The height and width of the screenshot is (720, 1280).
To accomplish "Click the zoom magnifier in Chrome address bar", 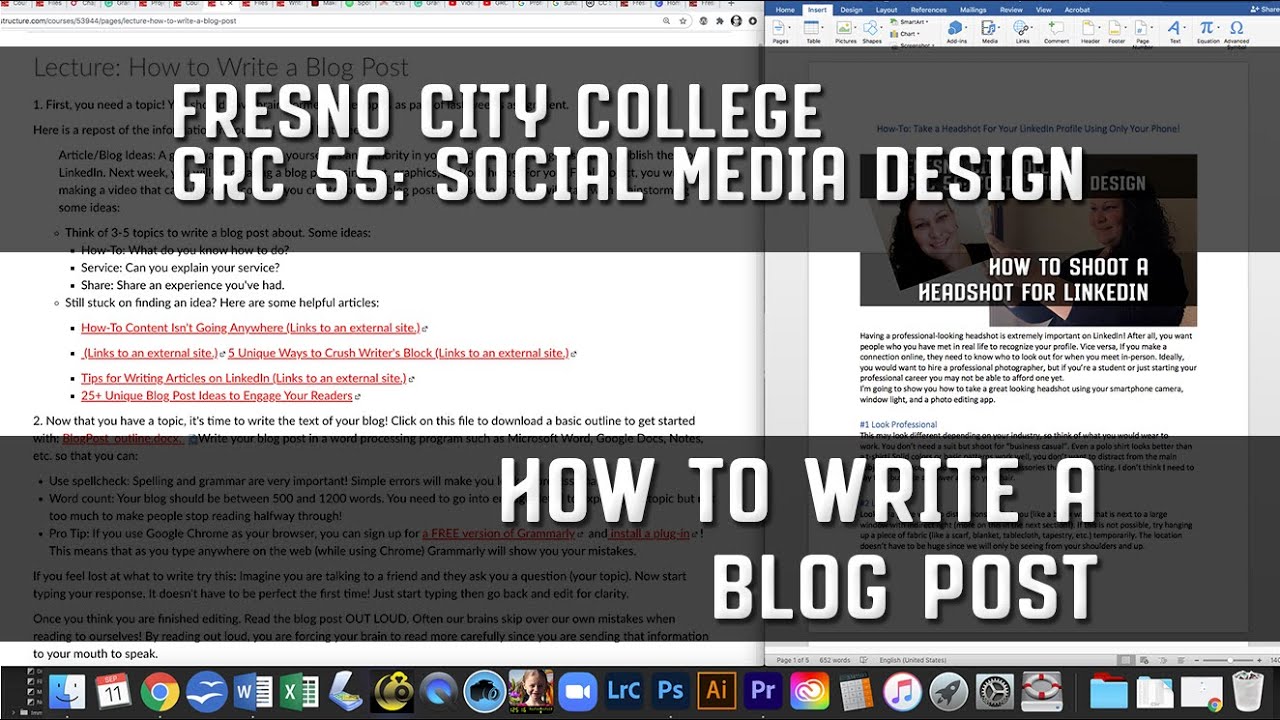I will point(667,20).
